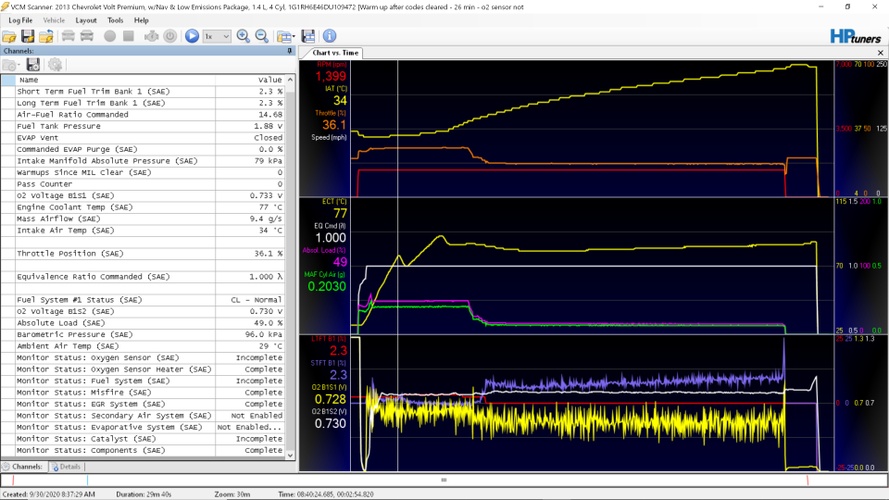The image size is (889, 500).
Task: Click the channels settings gear icon
Action: [55, 65]
